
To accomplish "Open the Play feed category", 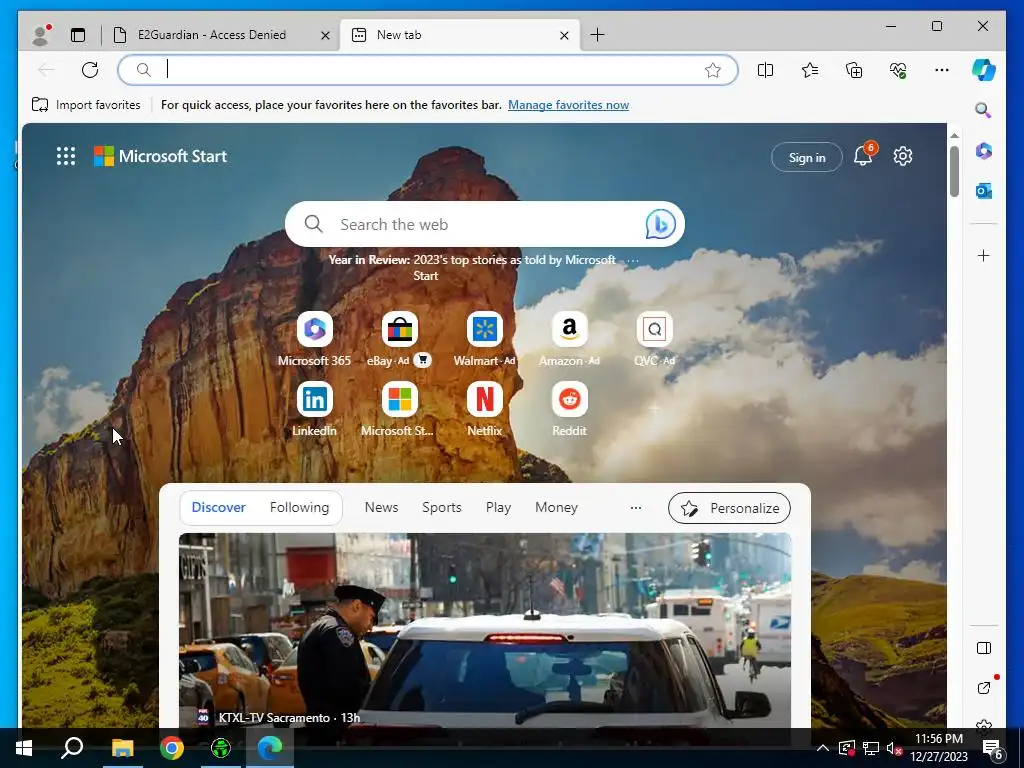I will pos(498,507).
